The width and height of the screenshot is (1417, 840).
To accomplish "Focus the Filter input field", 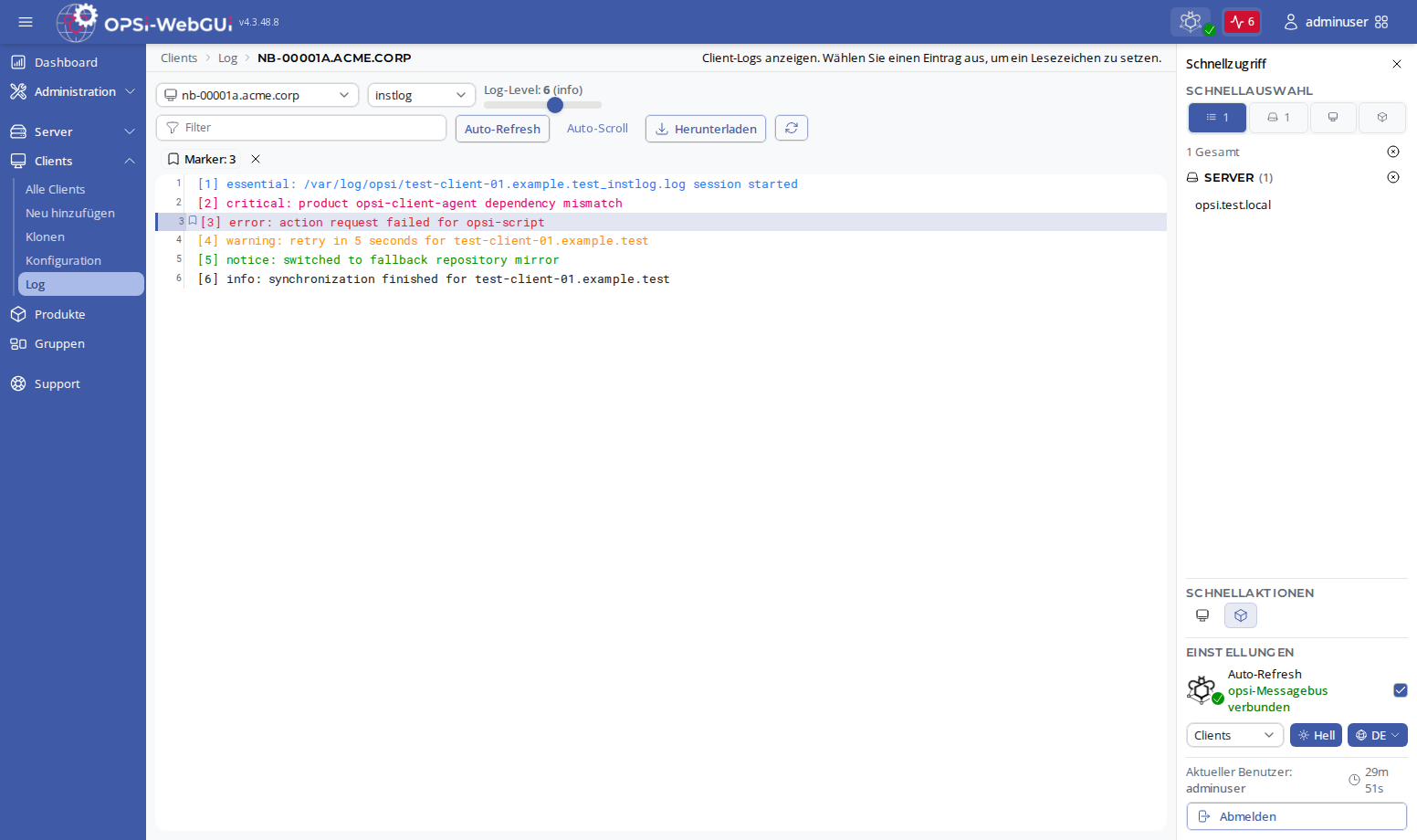I will coord(301,128).
